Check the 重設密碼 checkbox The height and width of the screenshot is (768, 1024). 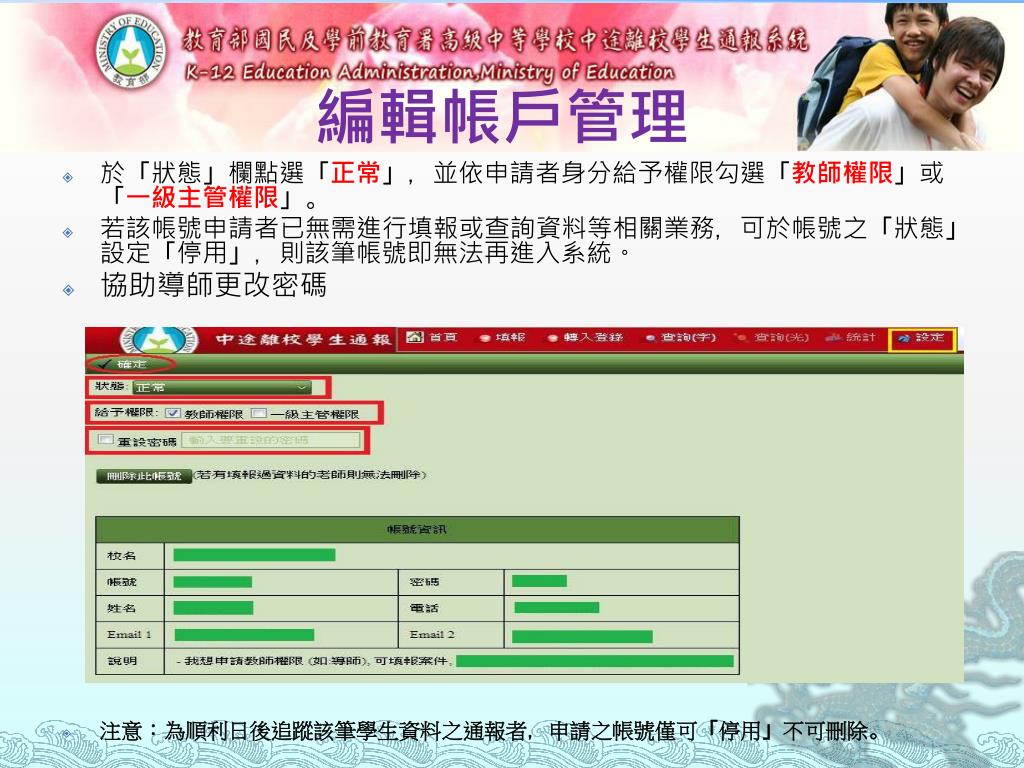[x=105, y=440]
